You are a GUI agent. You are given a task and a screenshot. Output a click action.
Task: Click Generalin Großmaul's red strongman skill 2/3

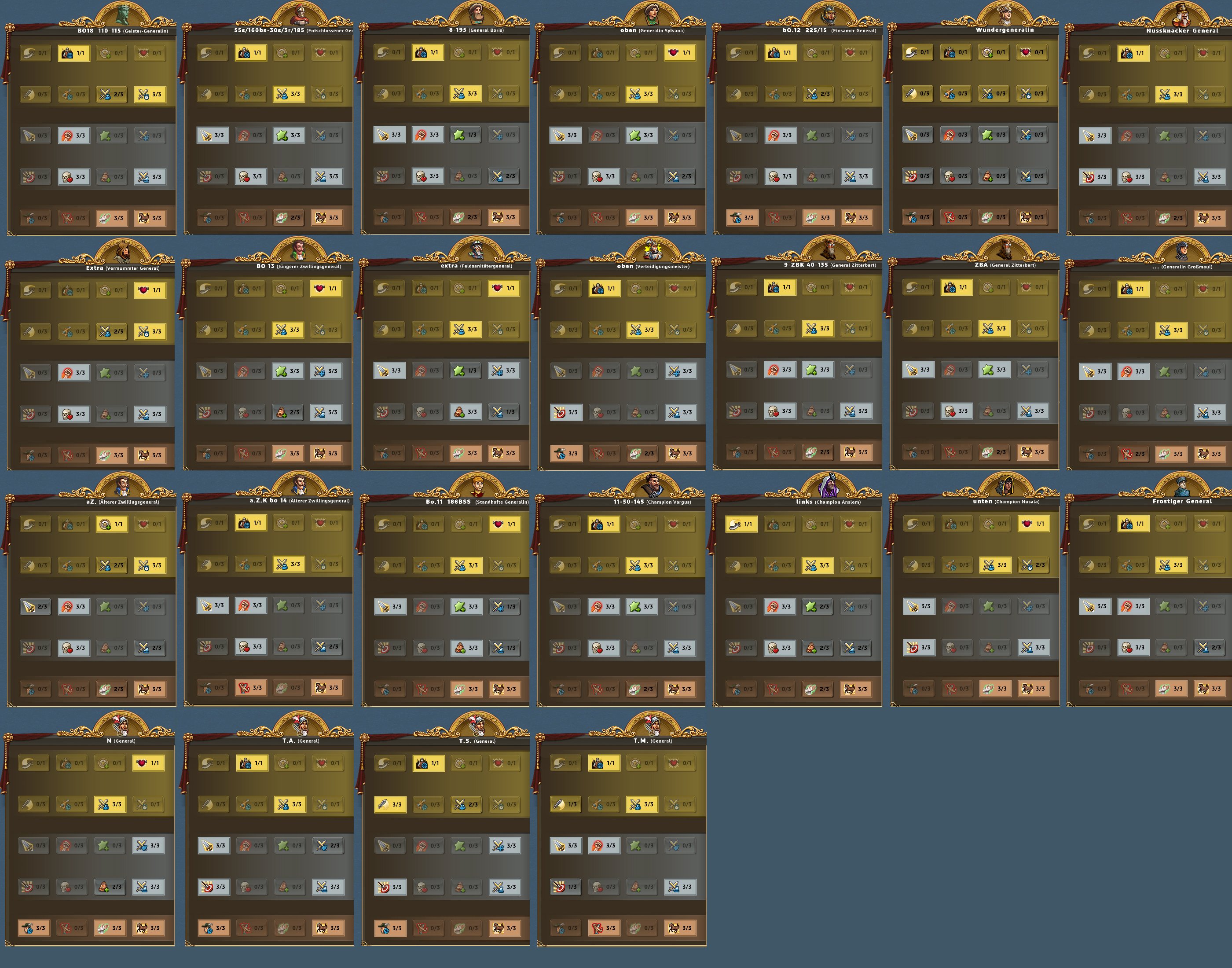pos(1133,454)
